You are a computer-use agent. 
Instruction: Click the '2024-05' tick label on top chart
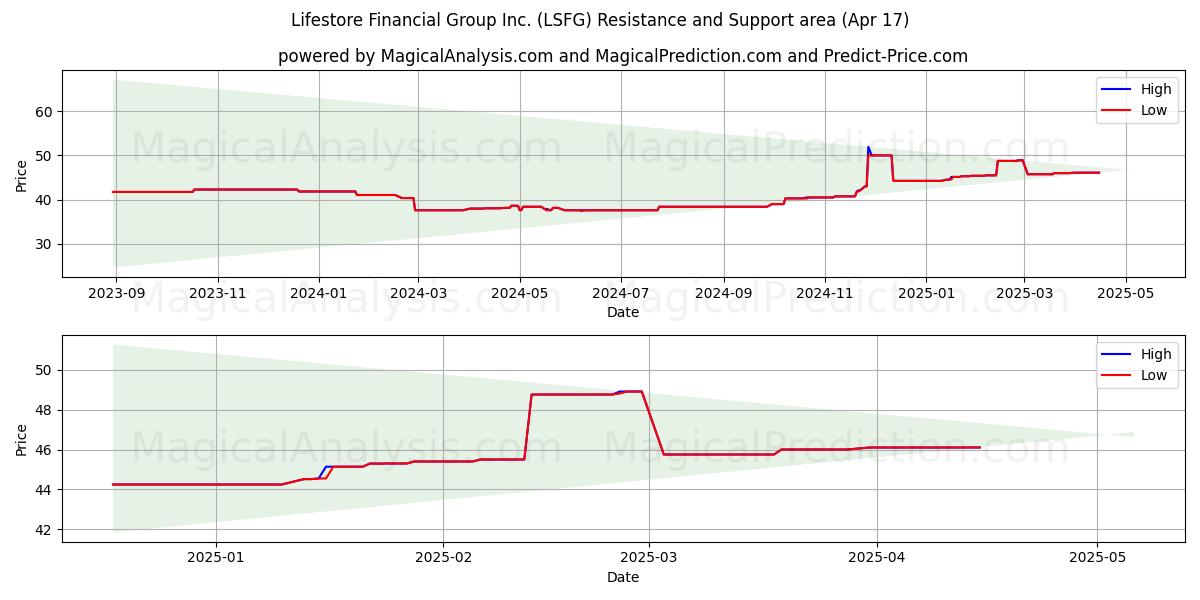(x=520, y=295)
